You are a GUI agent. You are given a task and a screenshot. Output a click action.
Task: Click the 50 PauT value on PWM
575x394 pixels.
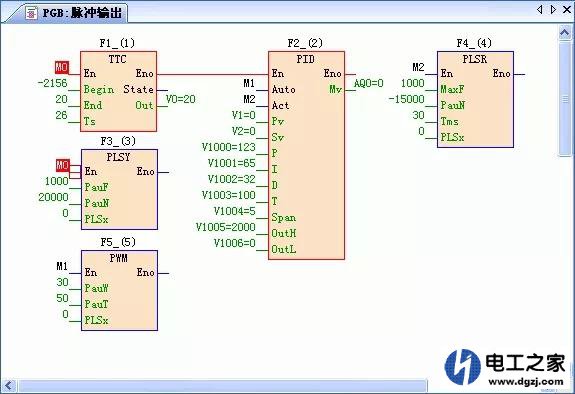(x=62, y=298)
